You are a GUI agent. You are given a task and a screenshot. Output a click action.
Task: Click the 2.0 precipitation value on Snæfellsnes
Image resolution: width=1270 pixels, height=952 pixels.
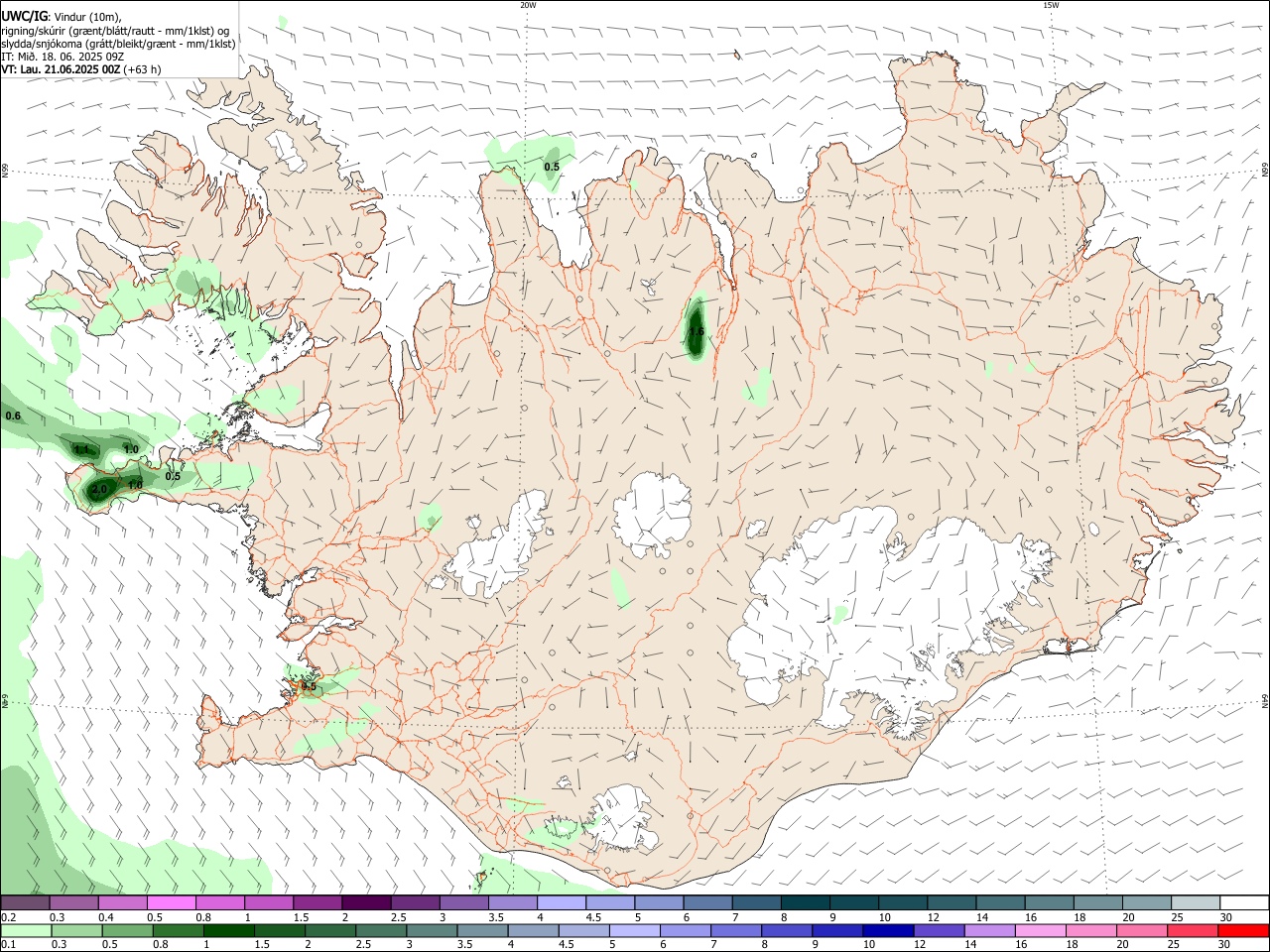[99, 490]
